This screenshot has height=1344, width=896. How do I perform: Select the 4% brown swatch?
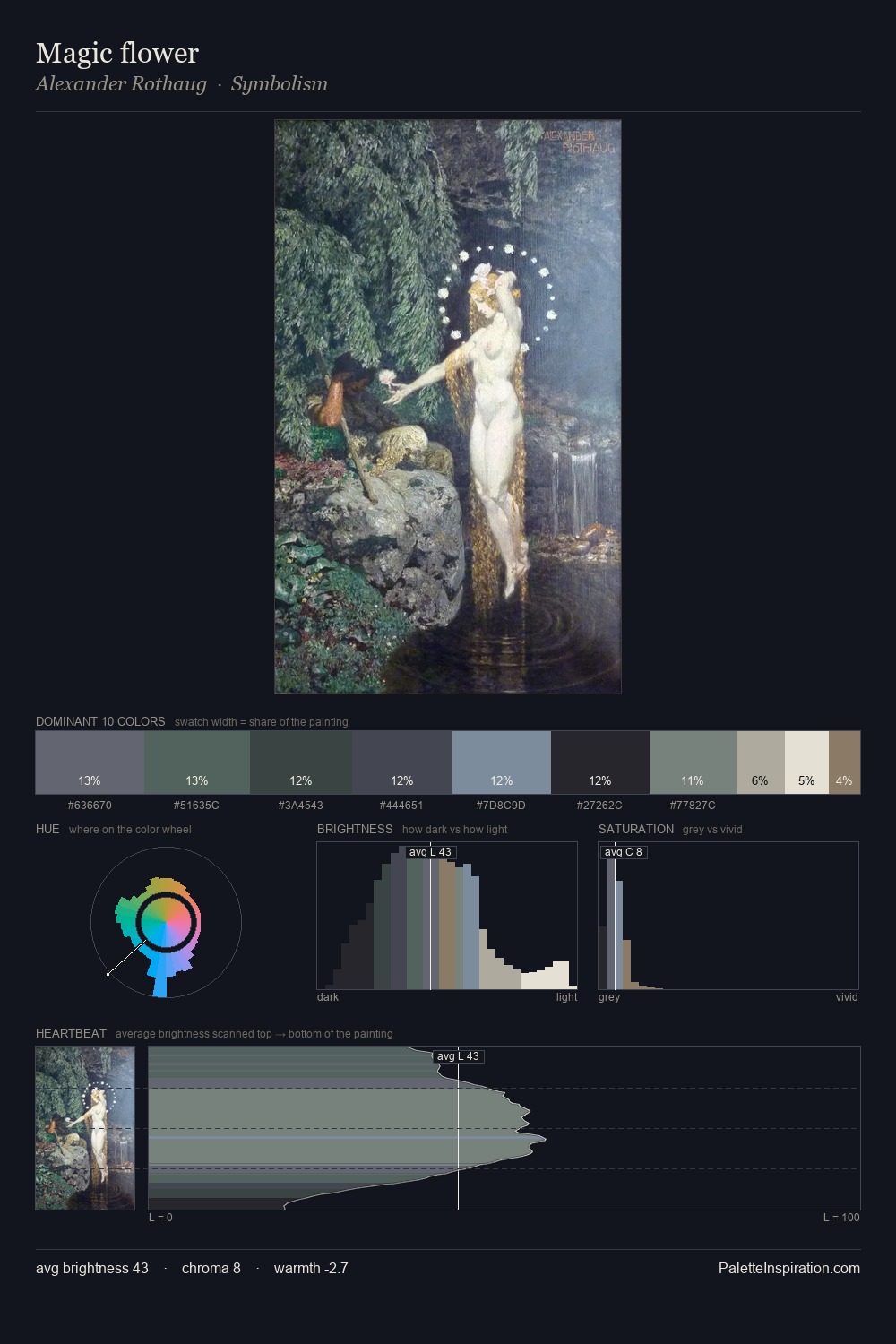844,762
